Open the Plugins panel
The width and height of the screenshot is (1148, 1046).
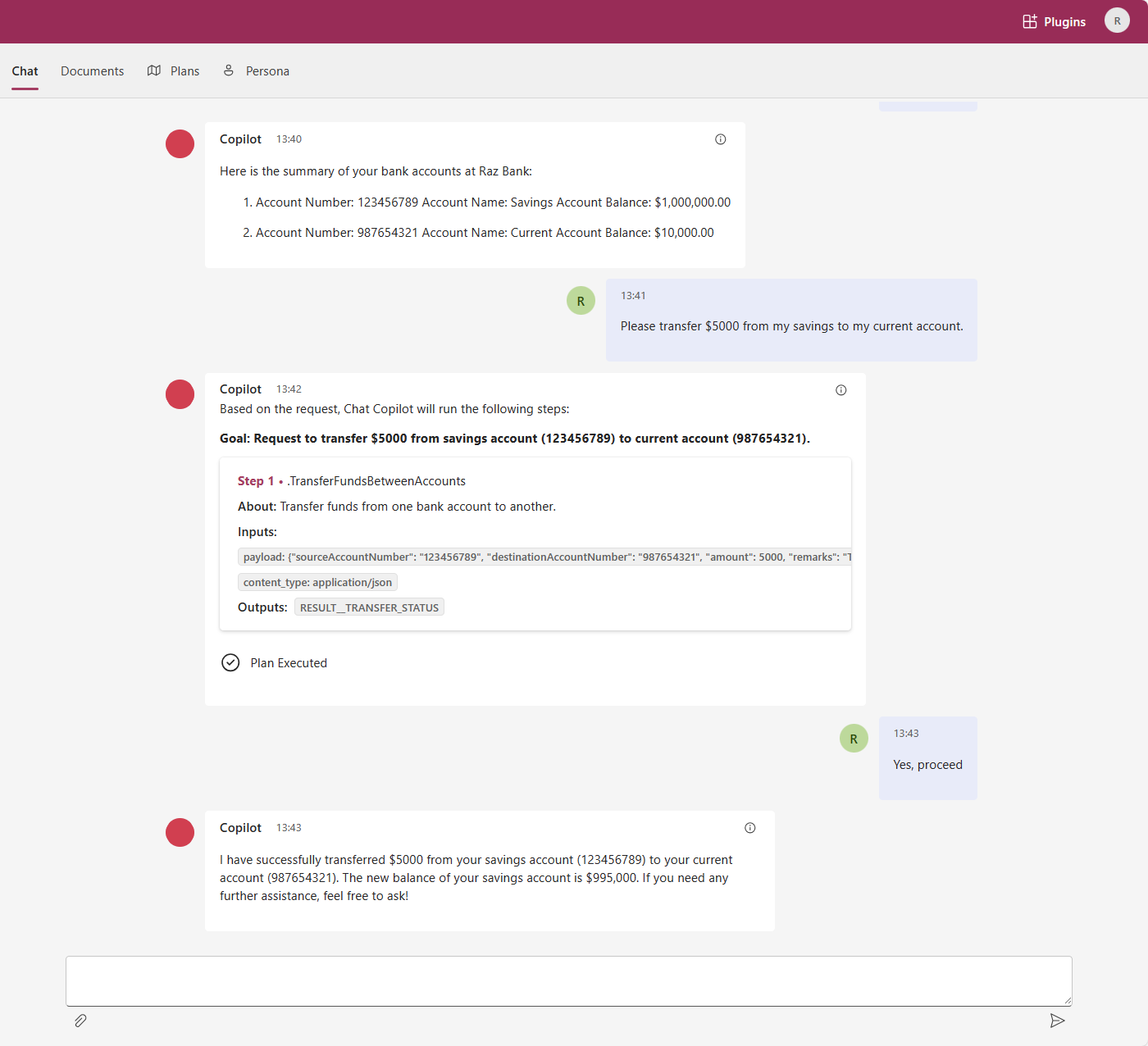pos(1055,21)
